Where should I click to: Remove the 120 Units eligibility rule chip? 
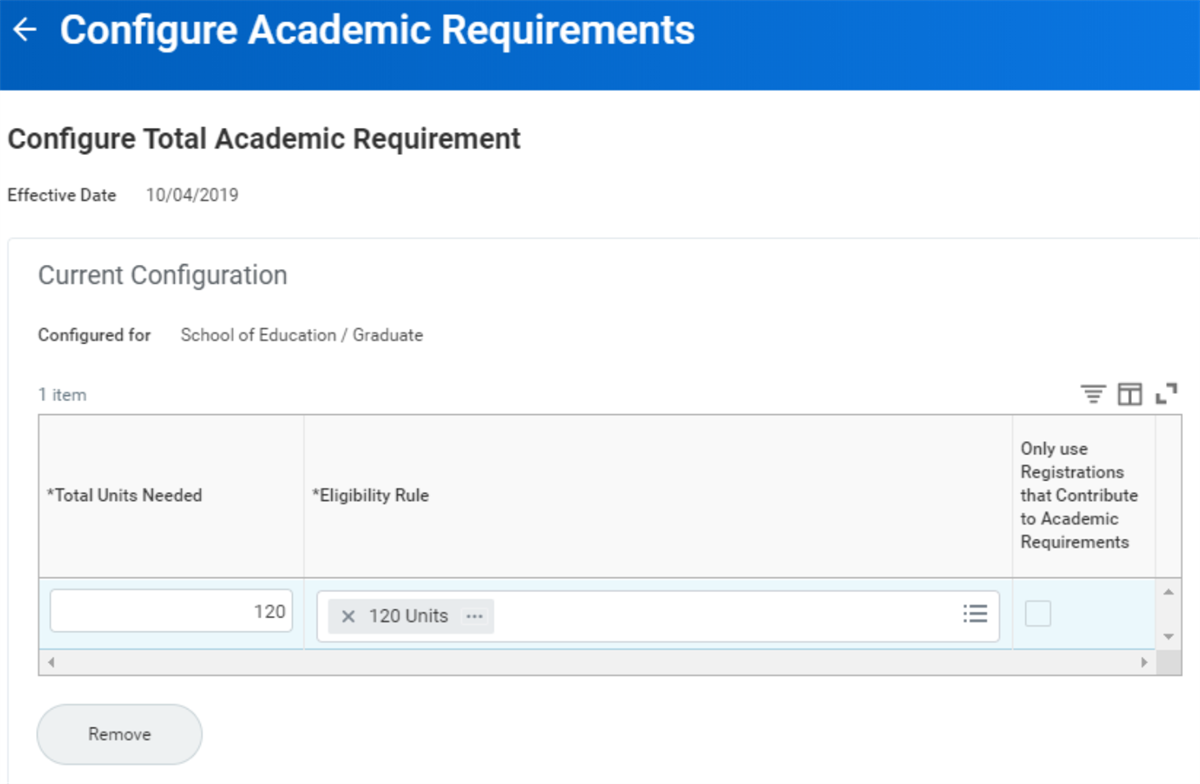pos(348,616)
